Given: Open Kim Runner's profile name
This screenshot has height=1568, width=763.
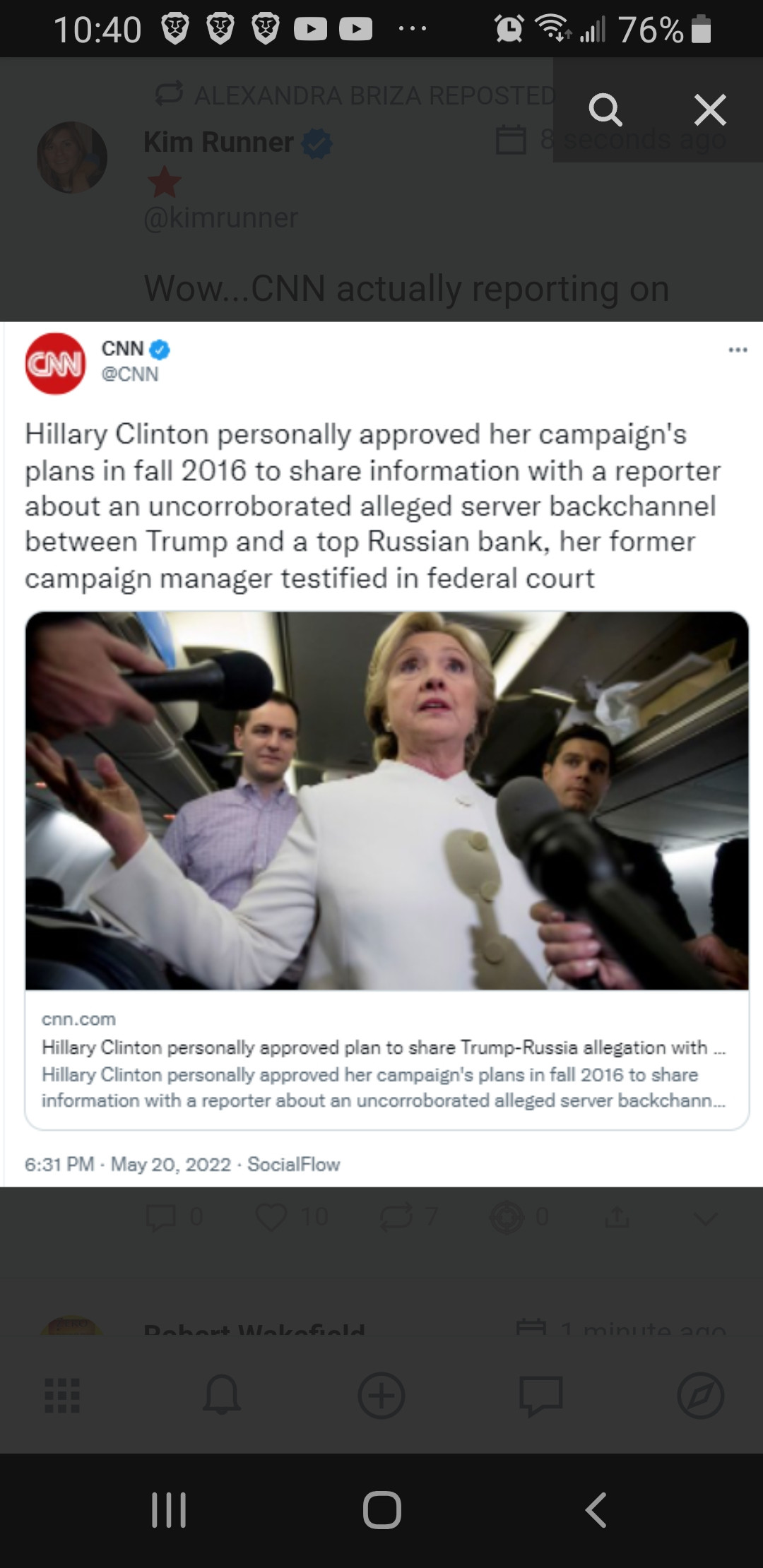Looking at the screenshot, I should click(218, 142).
